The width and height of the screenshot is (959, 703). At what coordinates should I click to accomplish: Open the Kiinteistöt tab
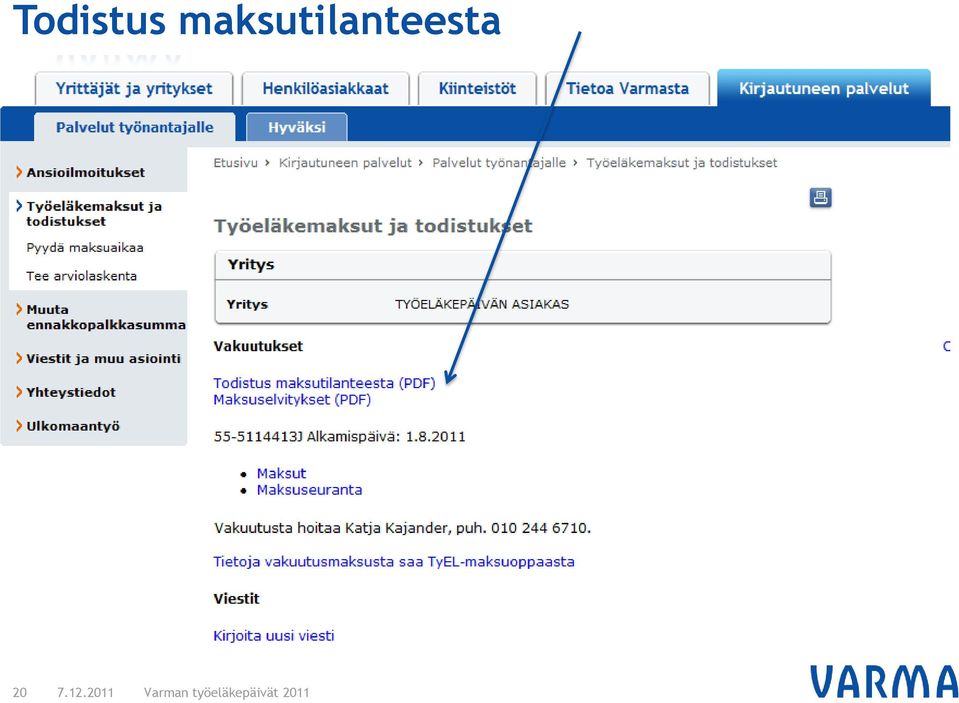click(477, 89)
